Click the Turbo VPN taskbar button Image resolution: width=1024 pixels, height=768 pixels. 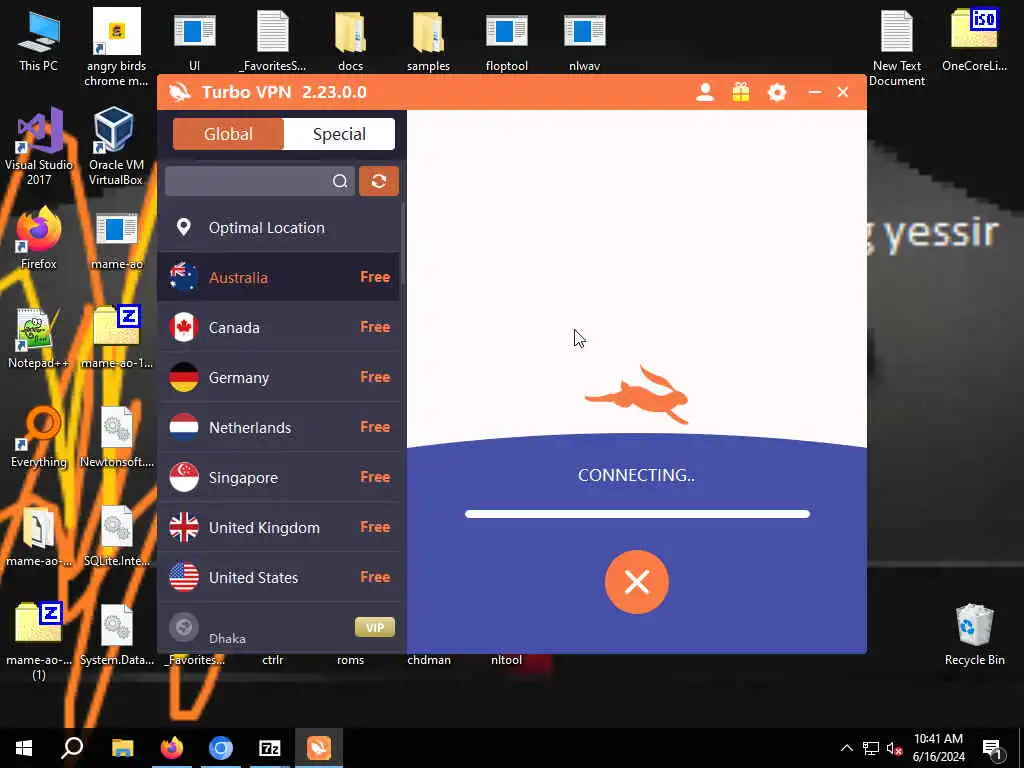[x=319, y=748]
